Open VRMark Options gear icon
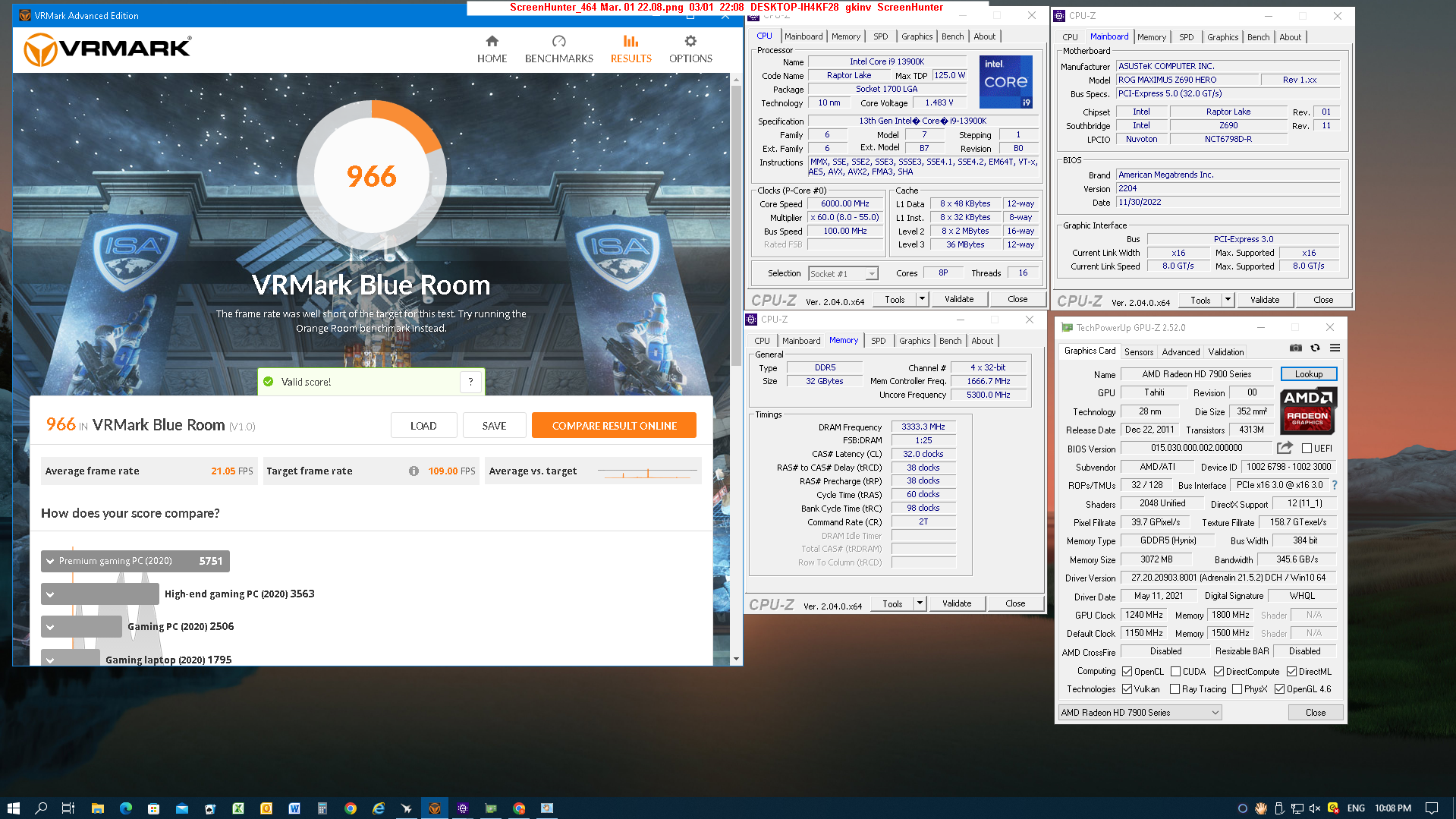The height and width of the screenshot is (819, 1456). (690, 41)
